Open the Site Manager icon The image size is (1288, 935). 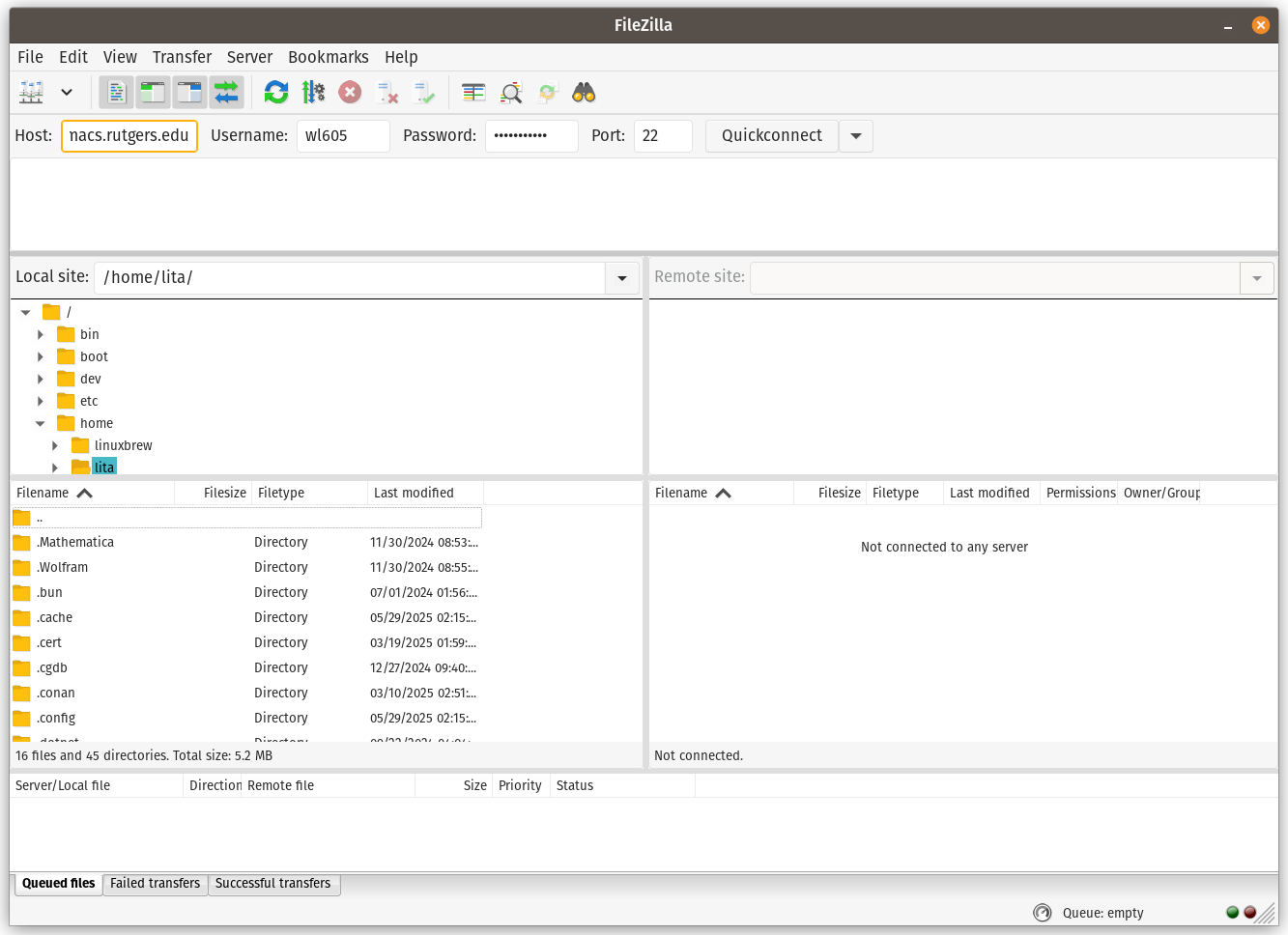tap(32, 93)
